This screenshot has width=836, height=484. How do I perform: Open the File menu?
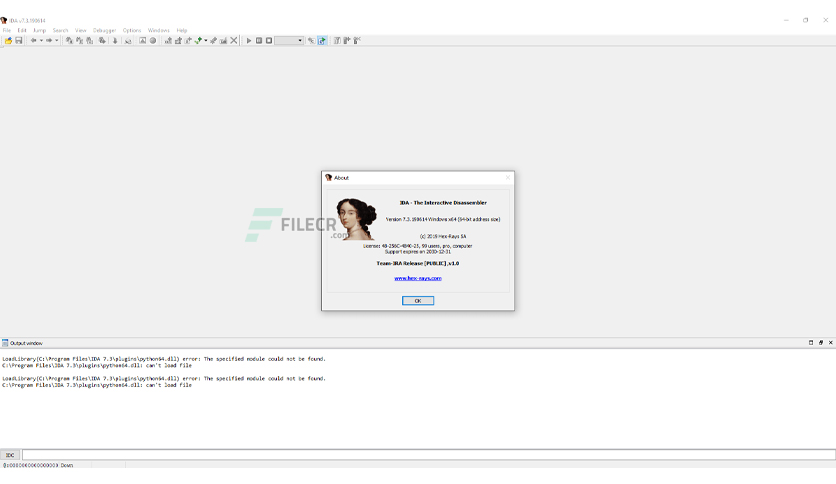[x=7, y=30]
